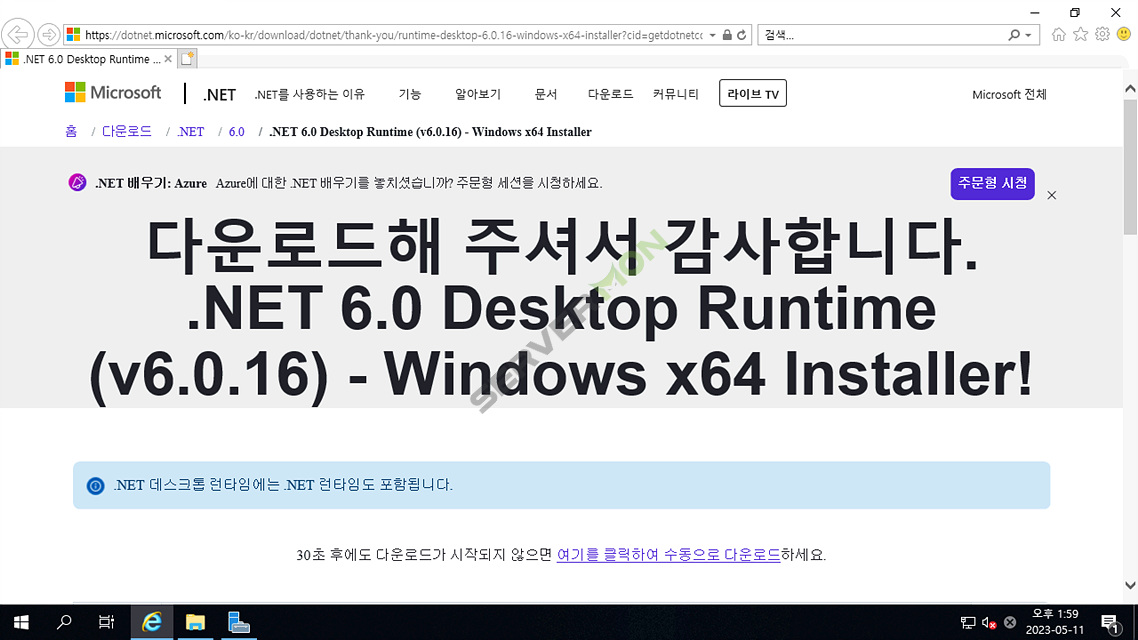Click the .NET brand link in header

pyautogui.click(x=219, y=95)
